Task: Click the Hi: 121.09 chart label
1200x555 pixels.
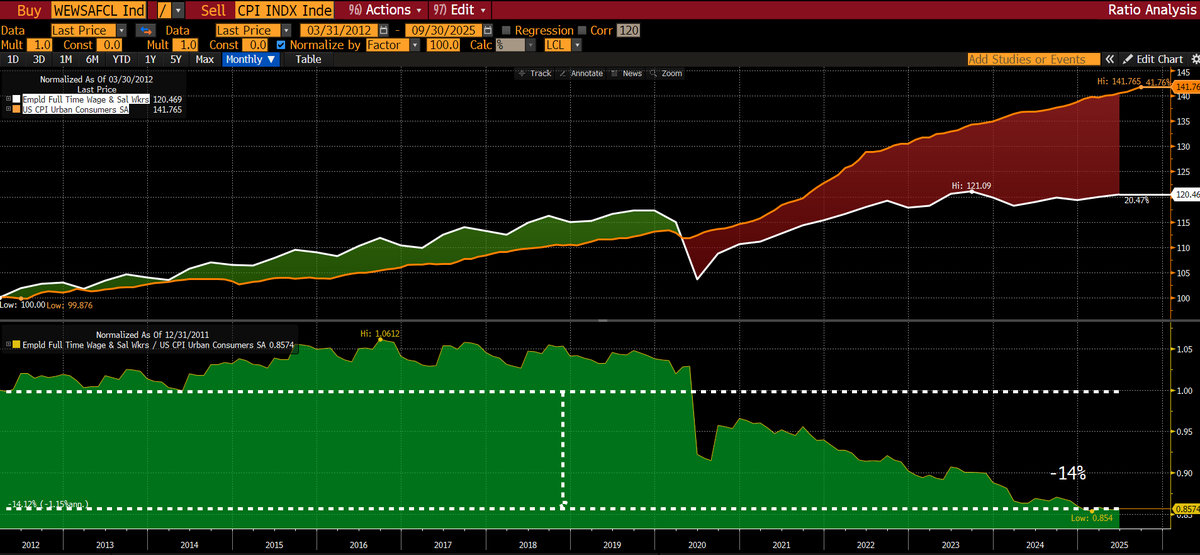Action: (x=970, y=185)
